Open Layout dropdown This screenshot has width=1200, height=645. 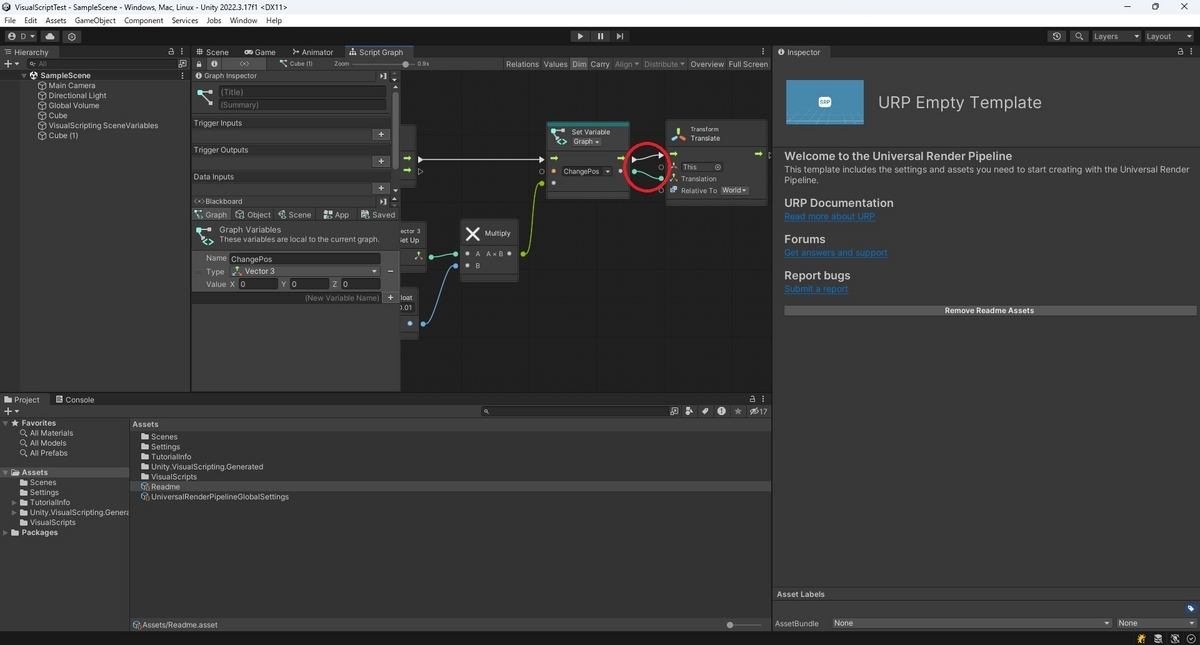(x=1169, y=36)
